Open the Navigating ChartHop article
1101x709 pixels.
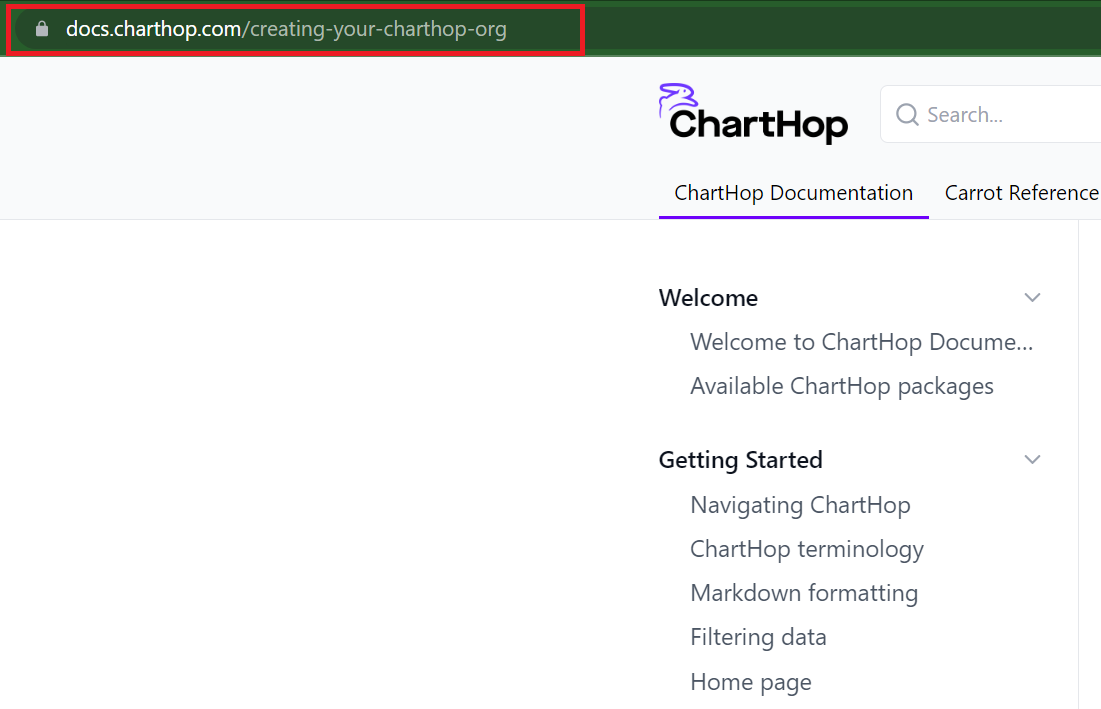click(800, 505)
